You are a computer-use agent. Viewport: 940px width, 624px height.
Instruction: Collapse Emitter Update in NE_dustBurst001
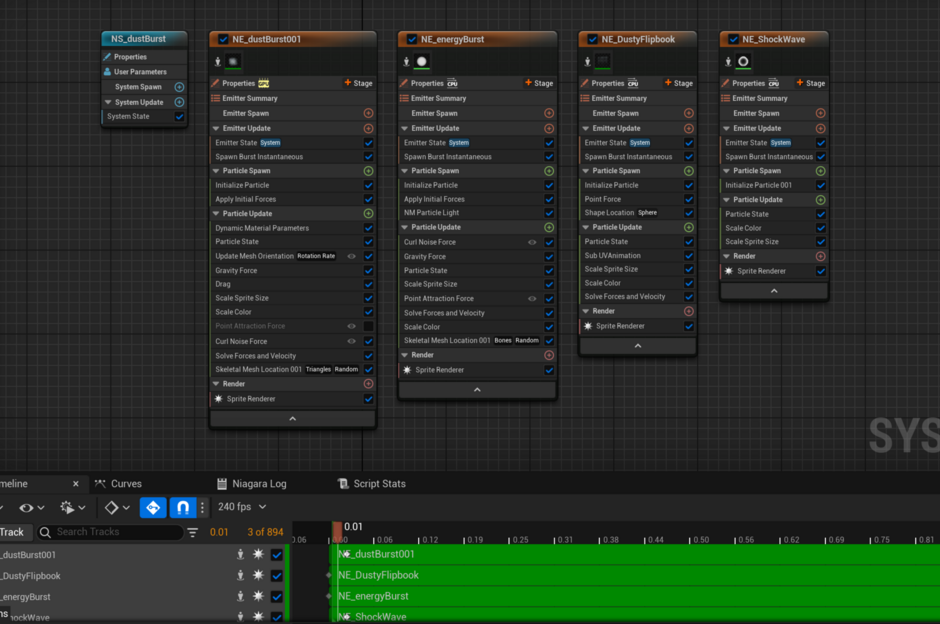[216, 128]
